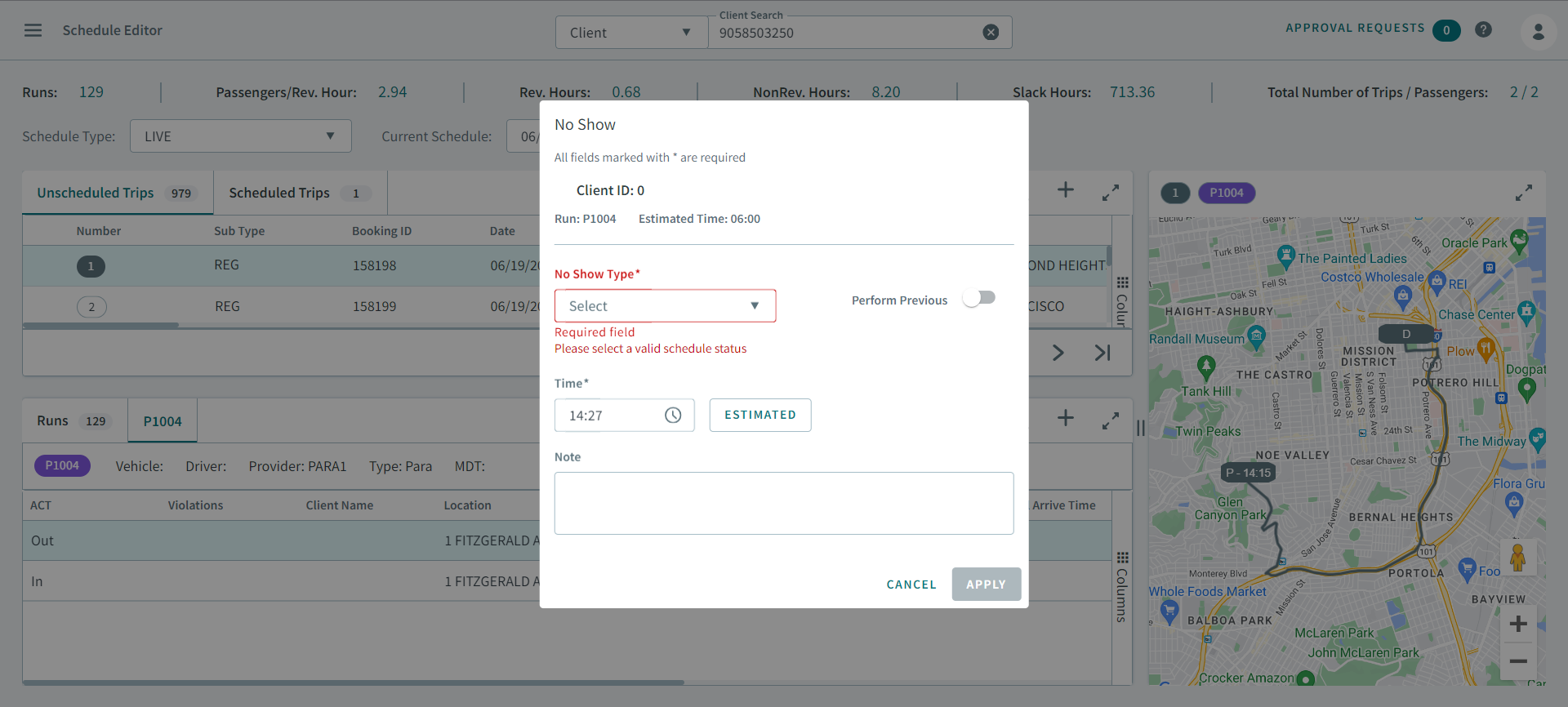This screenshot has height=707, width=1568.
Task: Click the ESTIMATED button
Action: tap(759, 415)
